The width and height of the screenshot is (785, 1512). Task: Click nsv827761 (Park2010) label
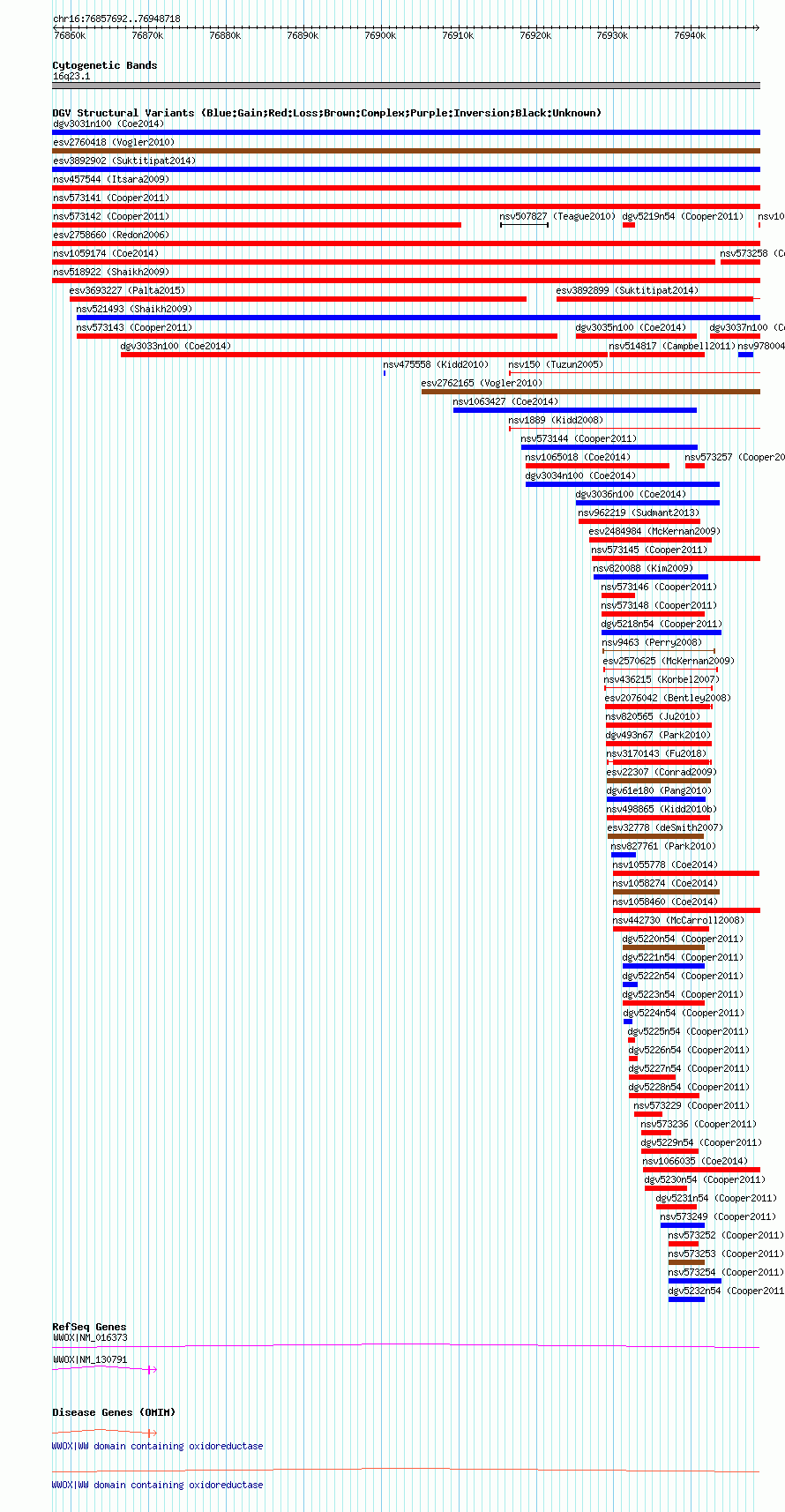point(664,846)
